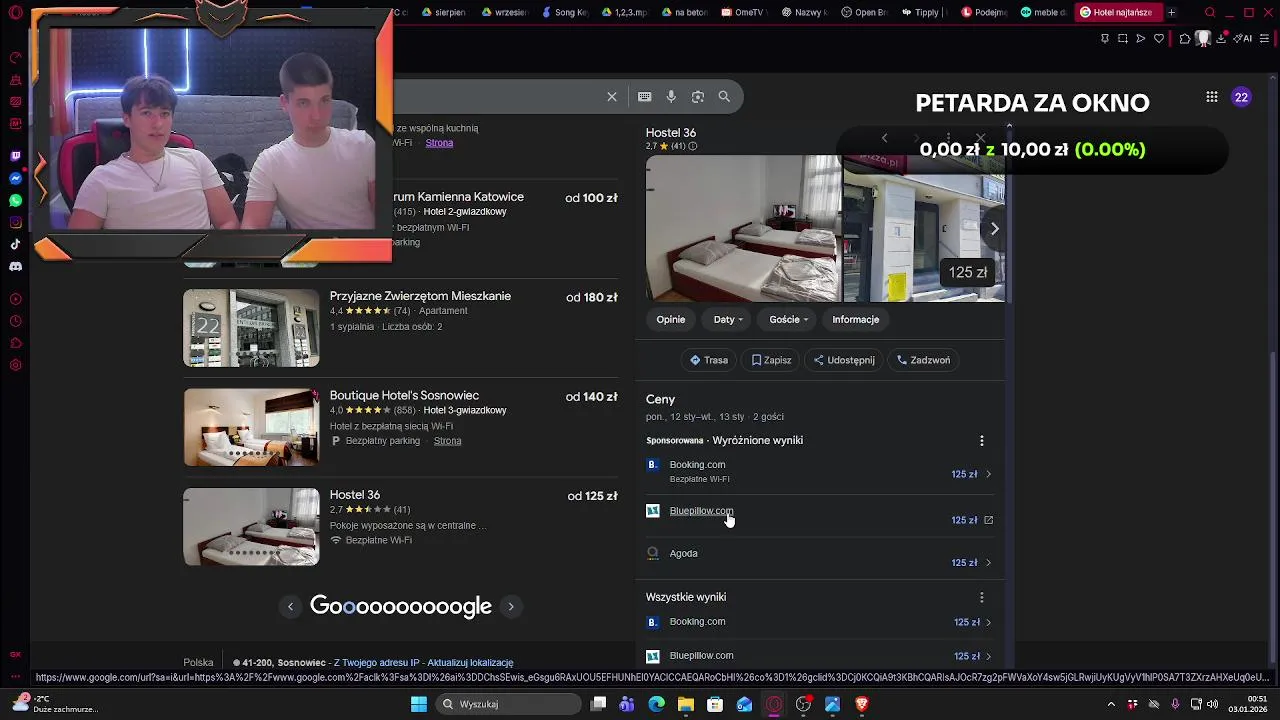Clear the Google search box

coord(612,97)
